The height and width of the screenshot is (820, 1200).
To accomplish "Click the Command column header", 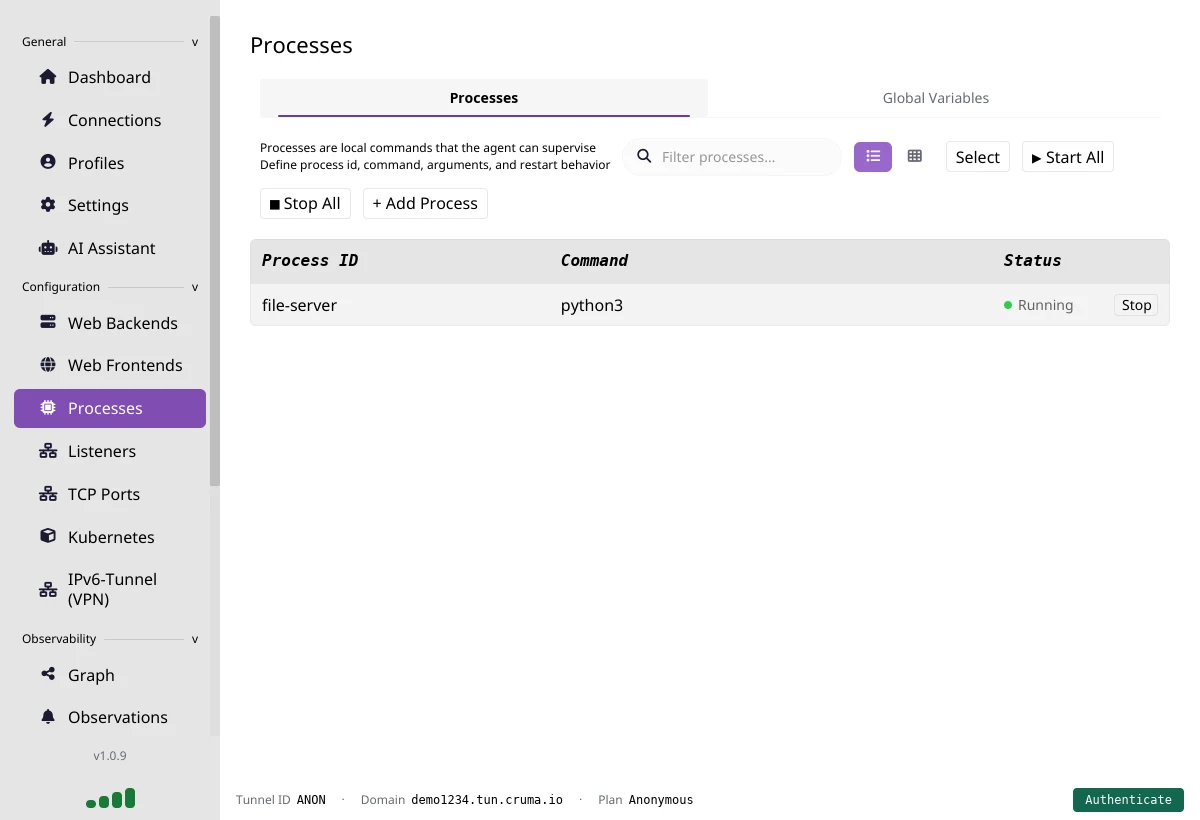I will (x=594, y=260).
